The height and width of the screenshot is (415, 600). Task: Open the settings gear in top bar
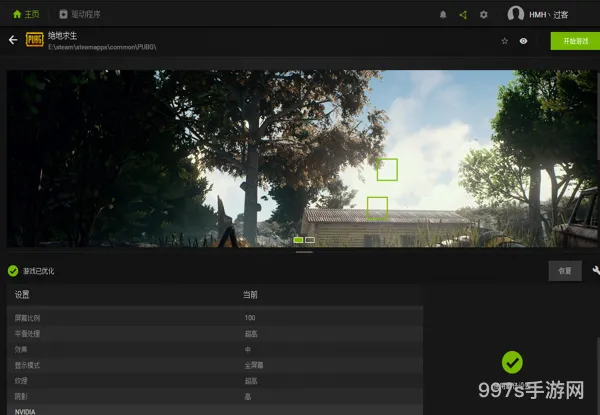click(x=484, y=15)
